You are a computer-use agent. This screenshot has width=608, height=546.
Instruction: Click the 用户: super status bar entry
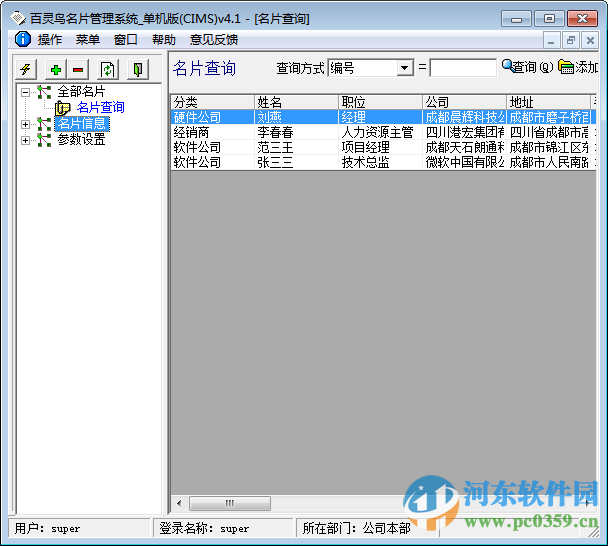(79, 528)
